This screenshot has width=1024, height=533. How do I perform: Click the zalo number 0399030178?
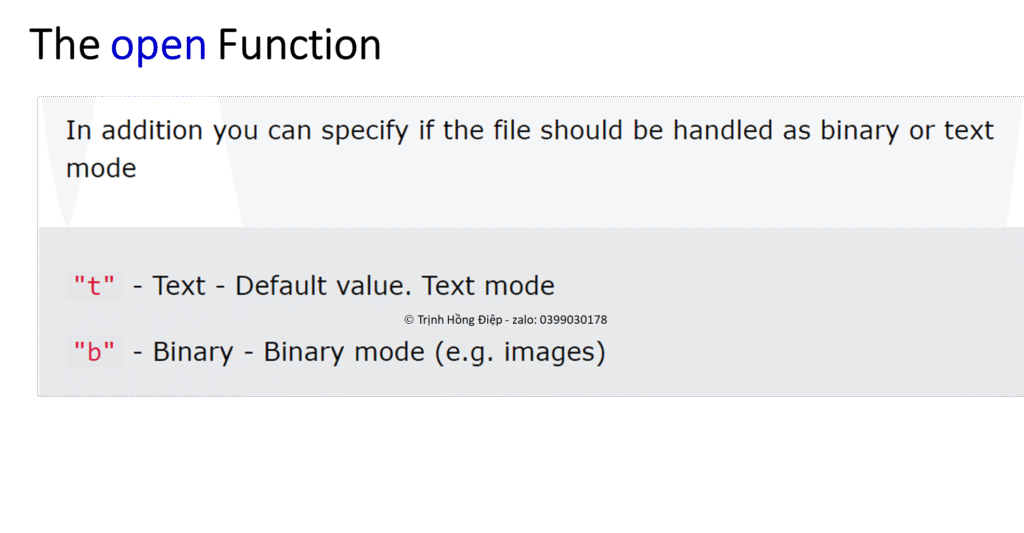click(x=573, y=320)
